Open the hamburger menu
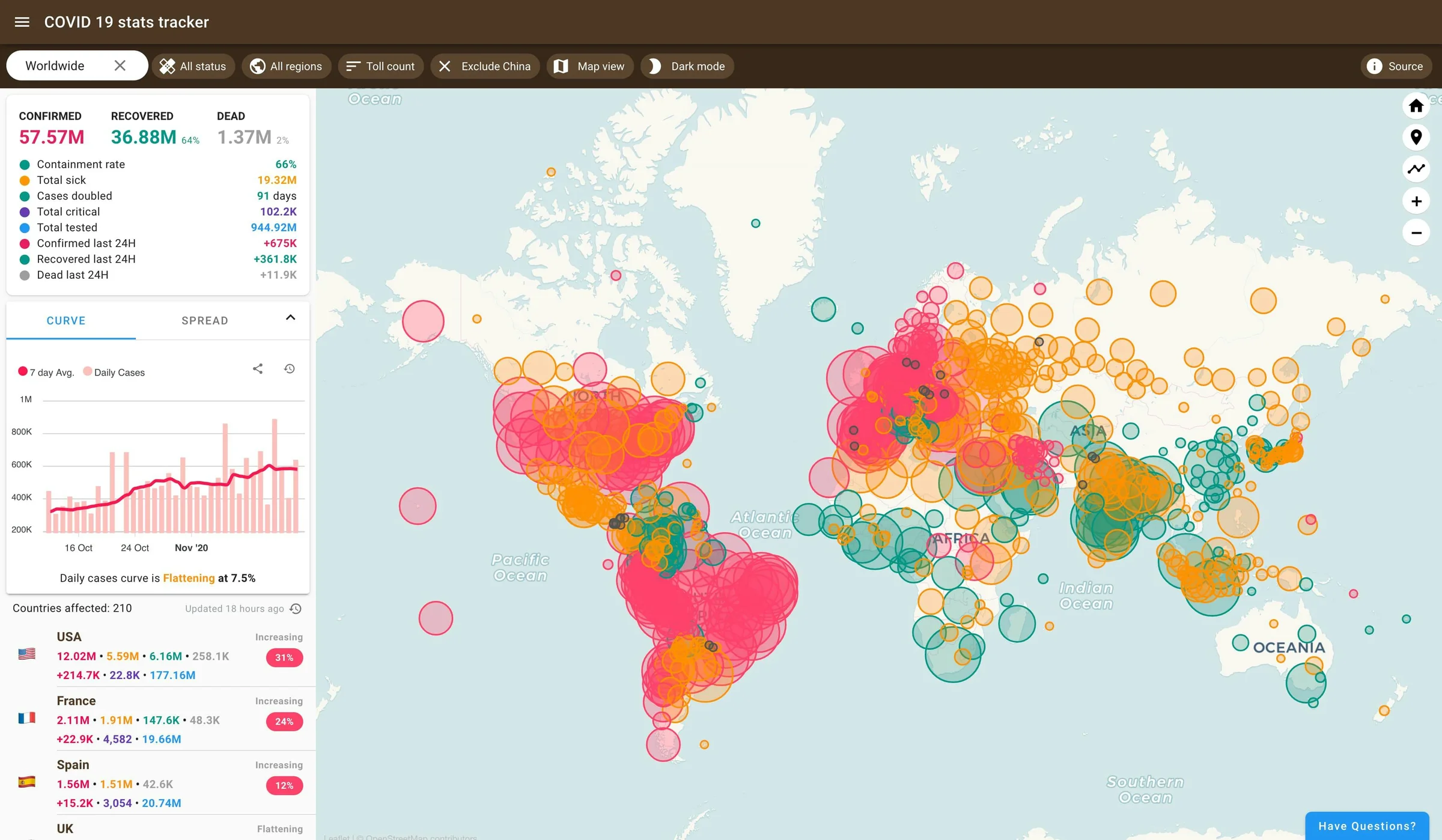The width and height of the screenshot is (1442, 840). [22, 22]
